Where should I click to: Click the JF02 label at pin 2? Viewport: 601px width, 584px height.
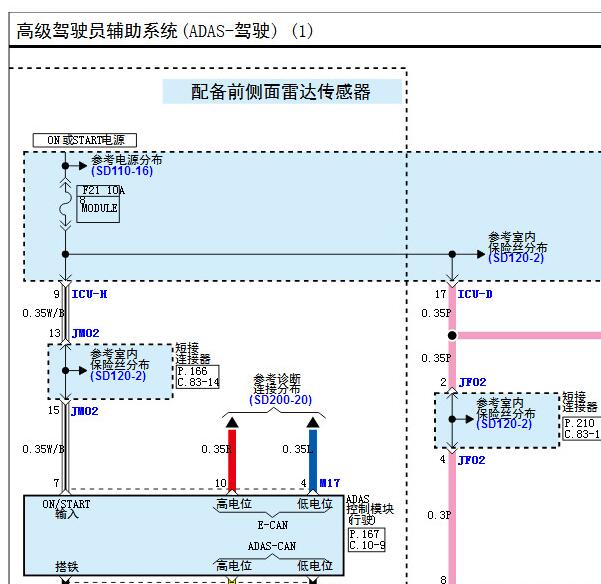pos(472,382)
